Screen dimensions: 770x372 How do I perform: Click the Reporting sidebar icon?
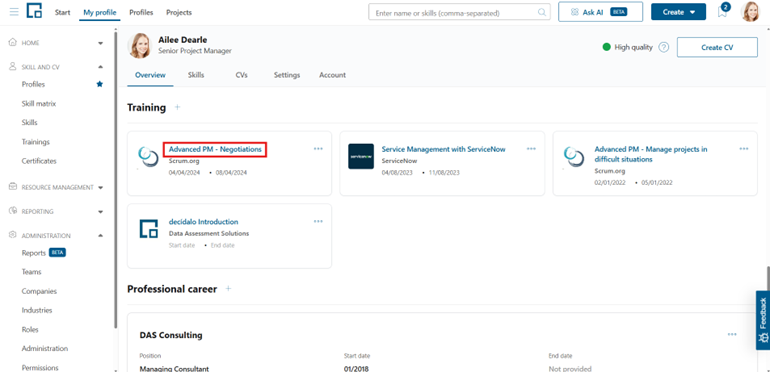(x=13, y=211)
